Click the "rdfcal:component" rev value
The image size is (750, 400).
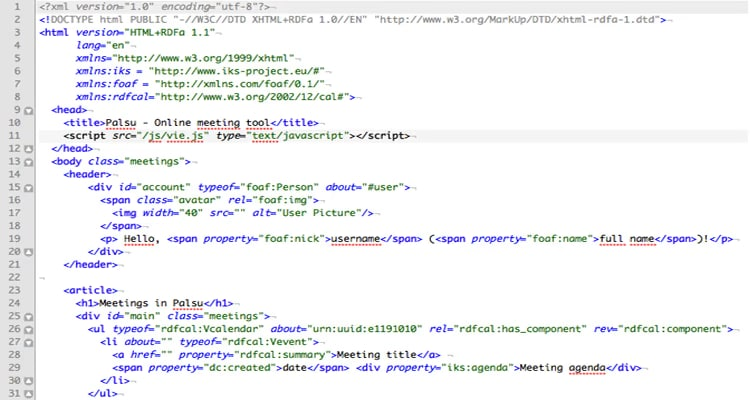coord(673,329)
